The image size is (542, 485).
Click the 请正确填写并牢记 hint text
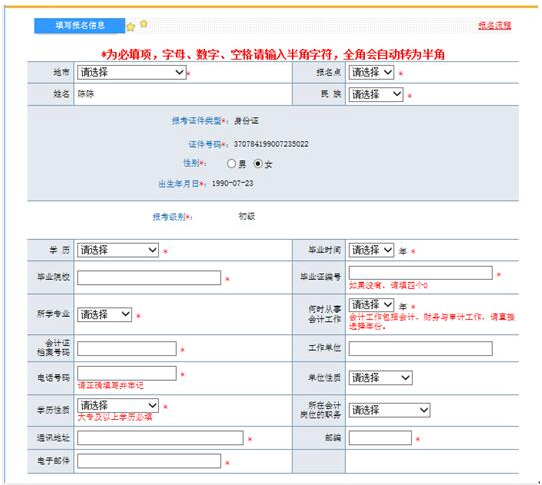point(111,385)
